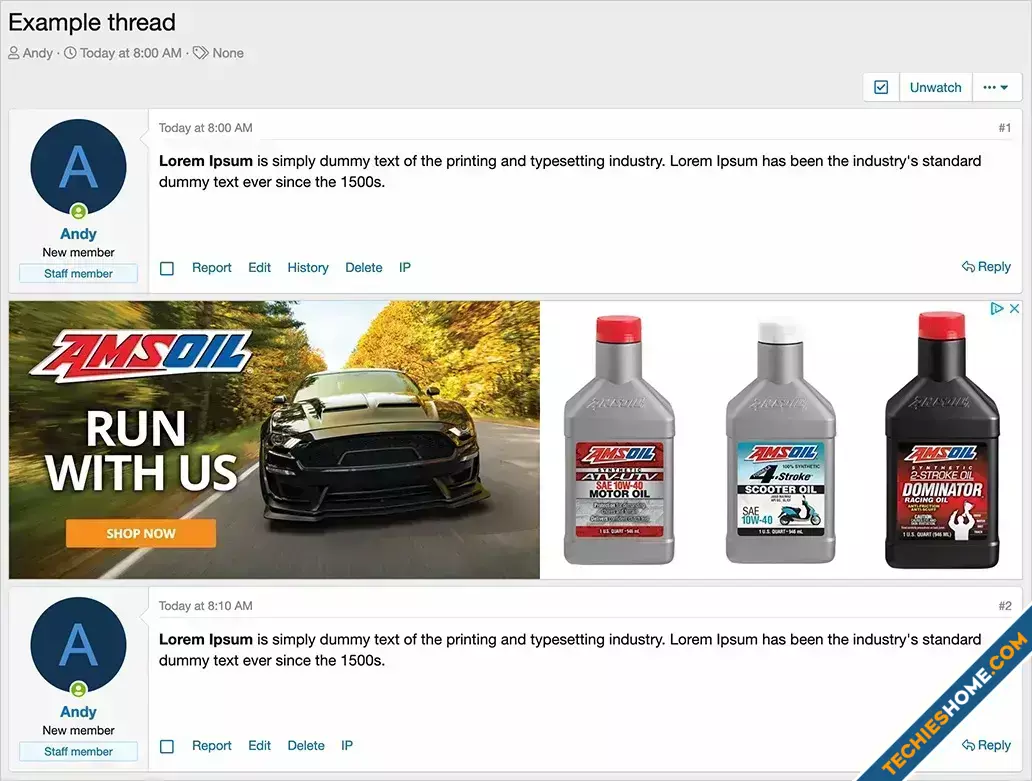Open History for post #1
Image resolution: width=1032 pixels, height=781 pixels.
pyautogui.click(x=308, y=268)
